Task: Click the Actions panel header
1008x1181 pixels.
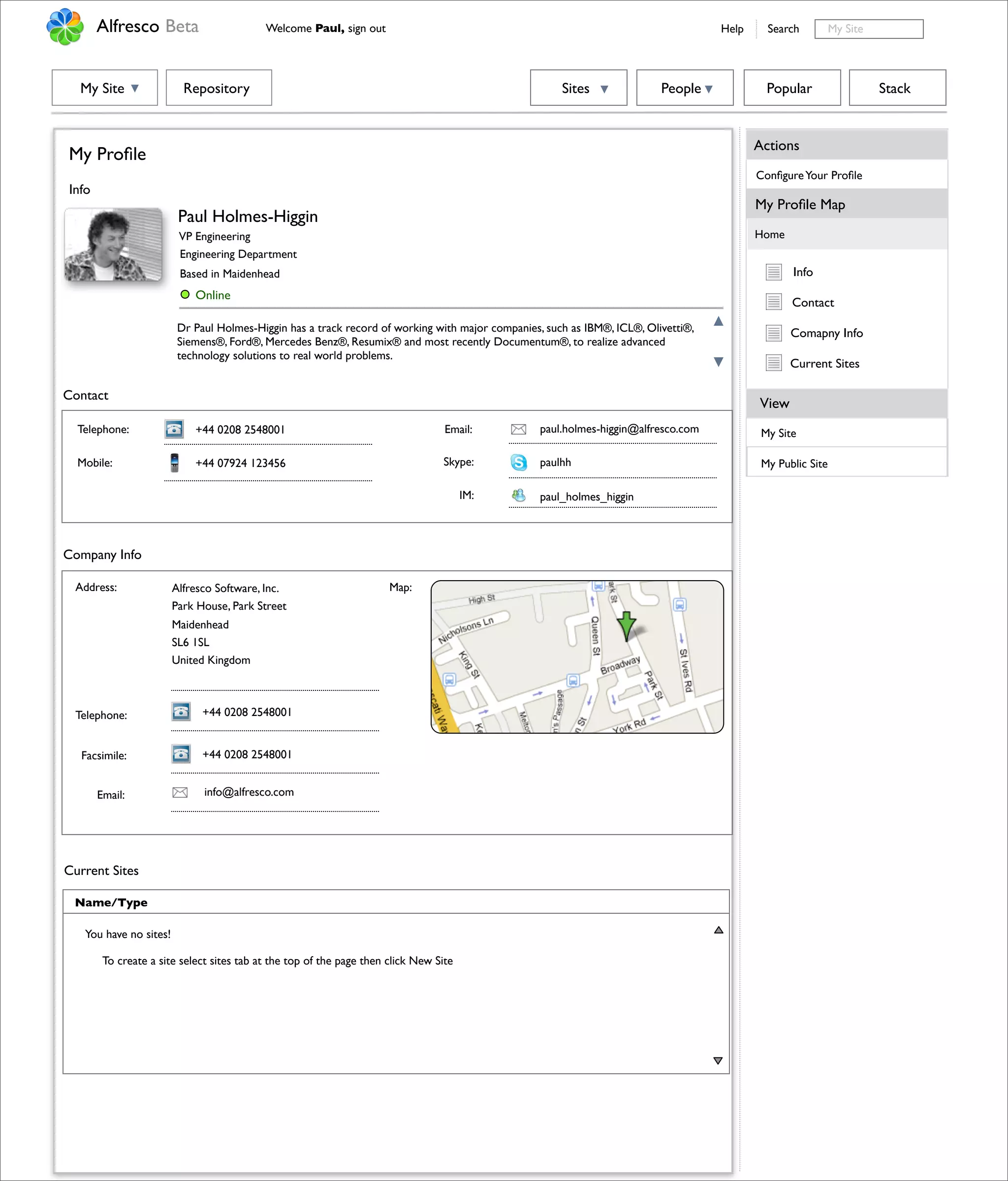Action: click(847, 145)
